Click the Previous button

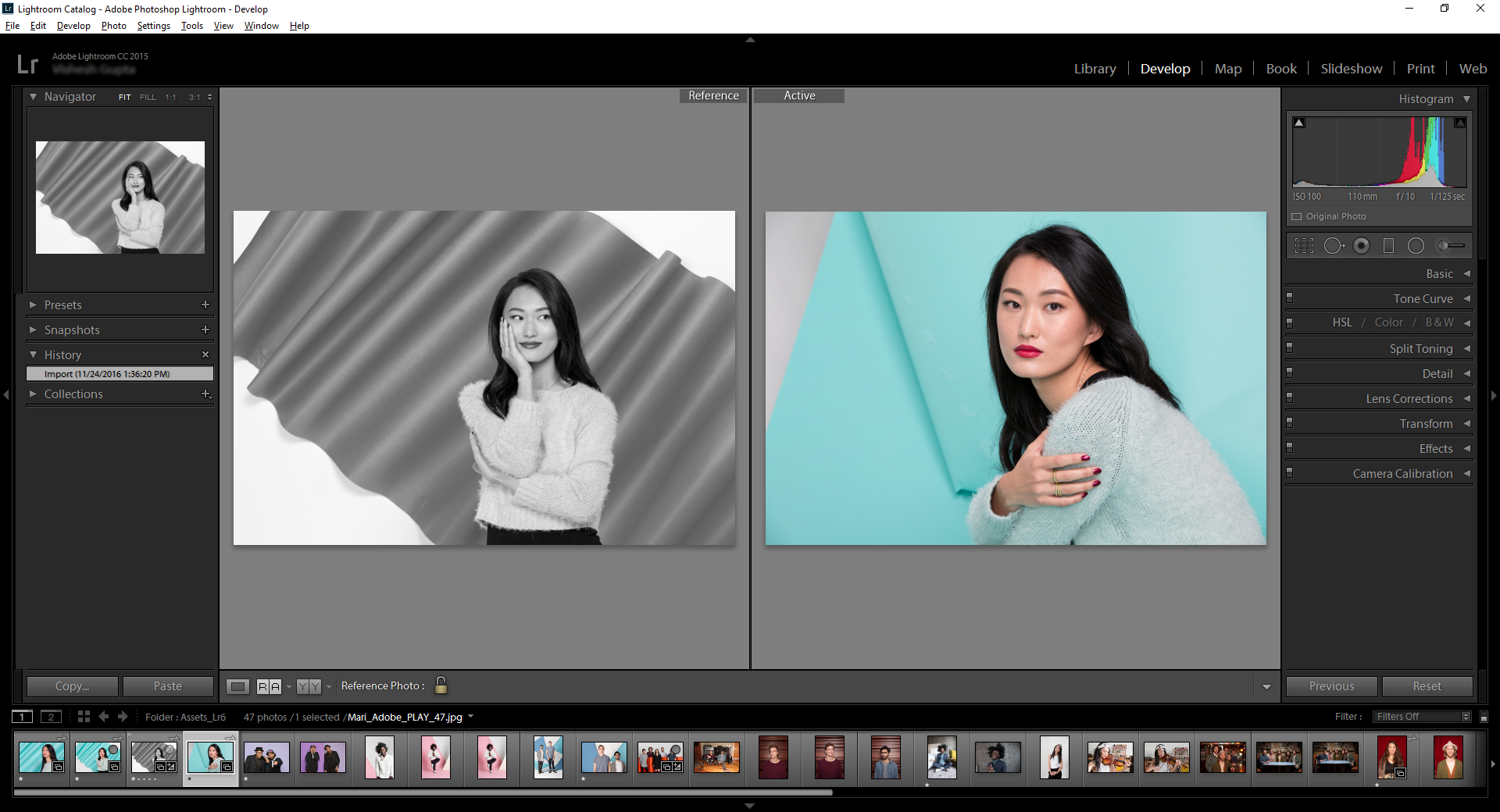(x=1330, y=686)
